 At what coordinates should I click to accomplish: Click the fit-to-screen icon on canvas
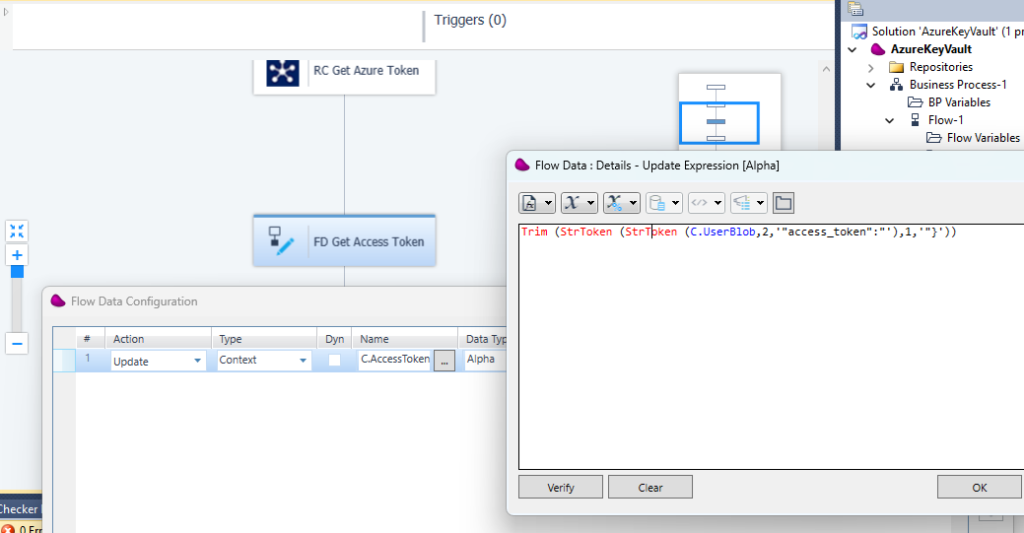[17, 231]
